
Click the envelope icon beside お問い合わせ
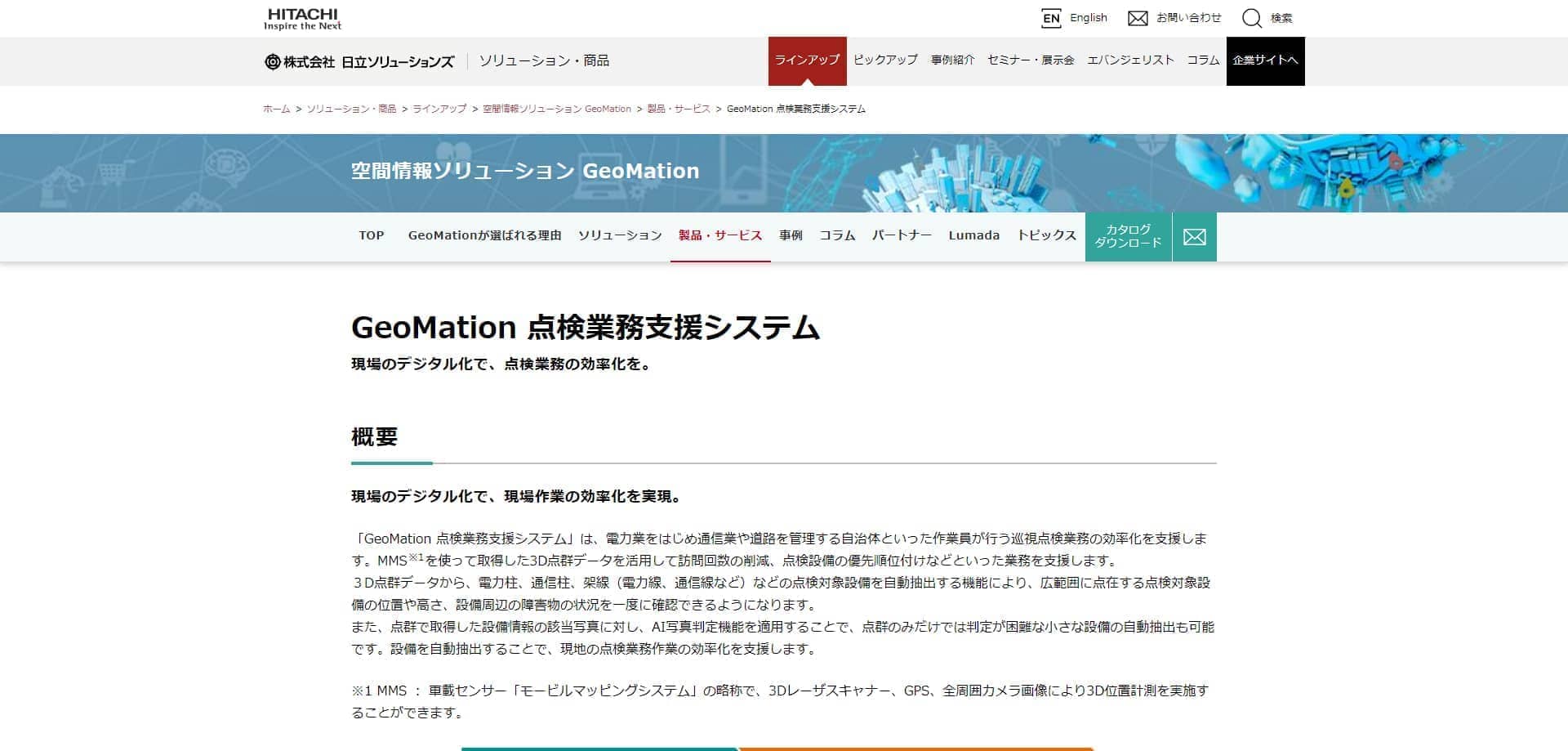tap(1138, 18)
